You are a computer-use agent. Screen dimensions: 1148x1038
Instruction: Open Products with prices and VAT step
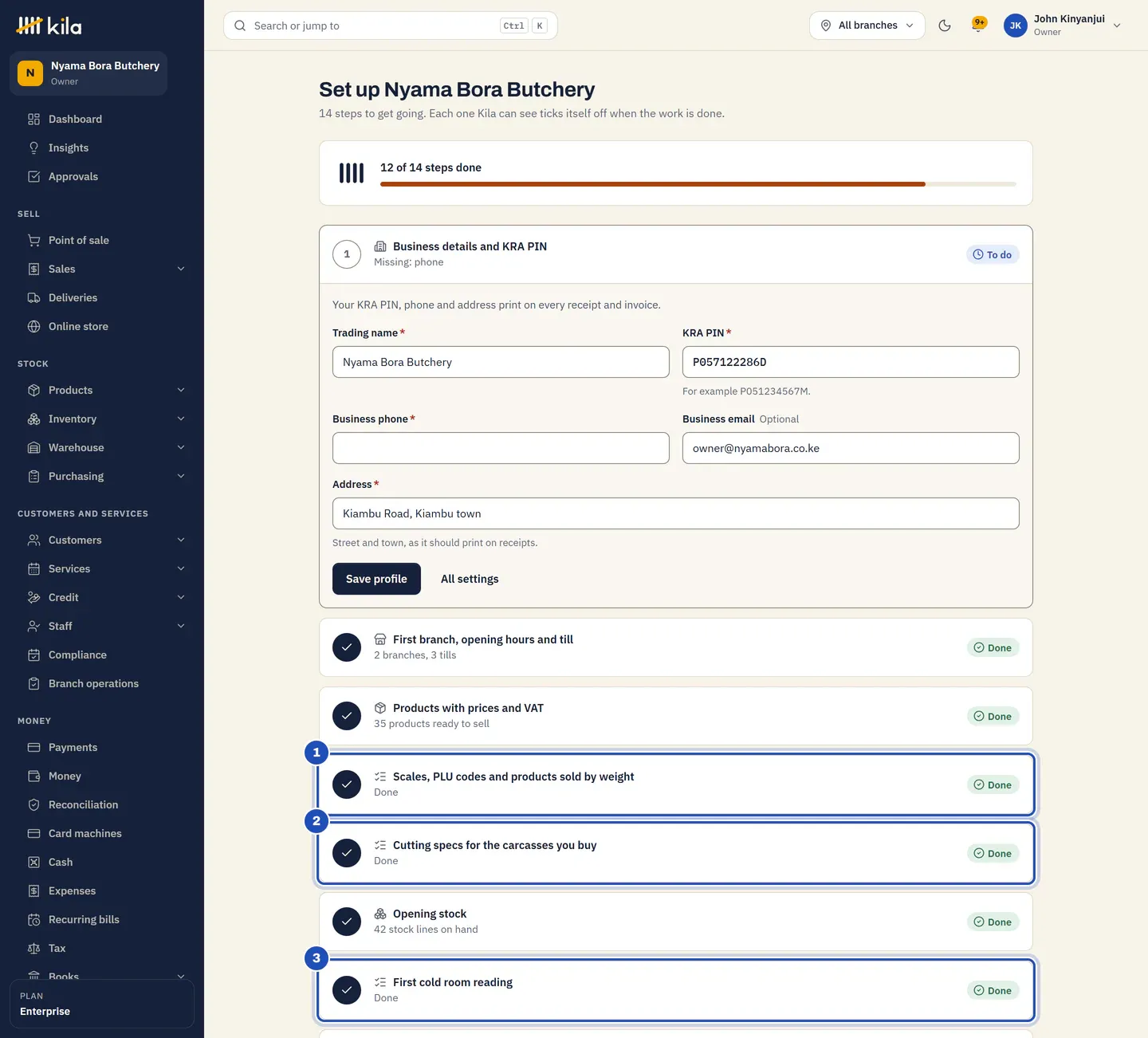tap(676, 716)
